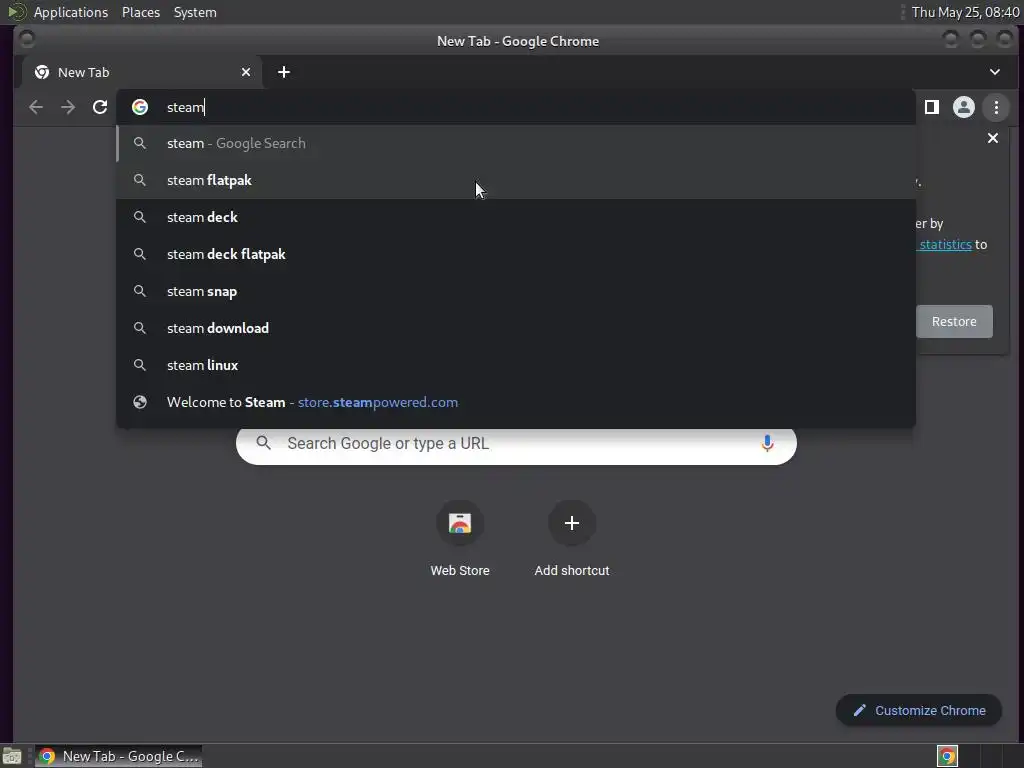Open the Applications menu
The image size is (1024, 768).
[71, 12]
